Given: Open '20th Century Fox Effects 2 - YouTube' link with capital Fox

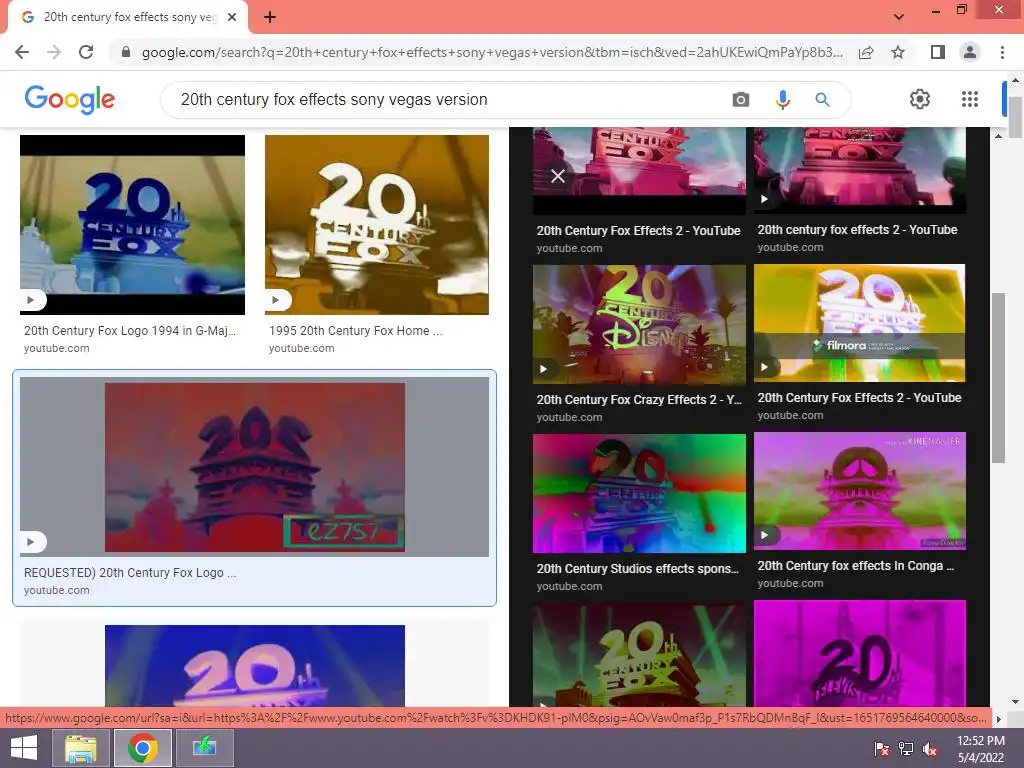Looking at the screenshot, I should [x=638, y=231].
